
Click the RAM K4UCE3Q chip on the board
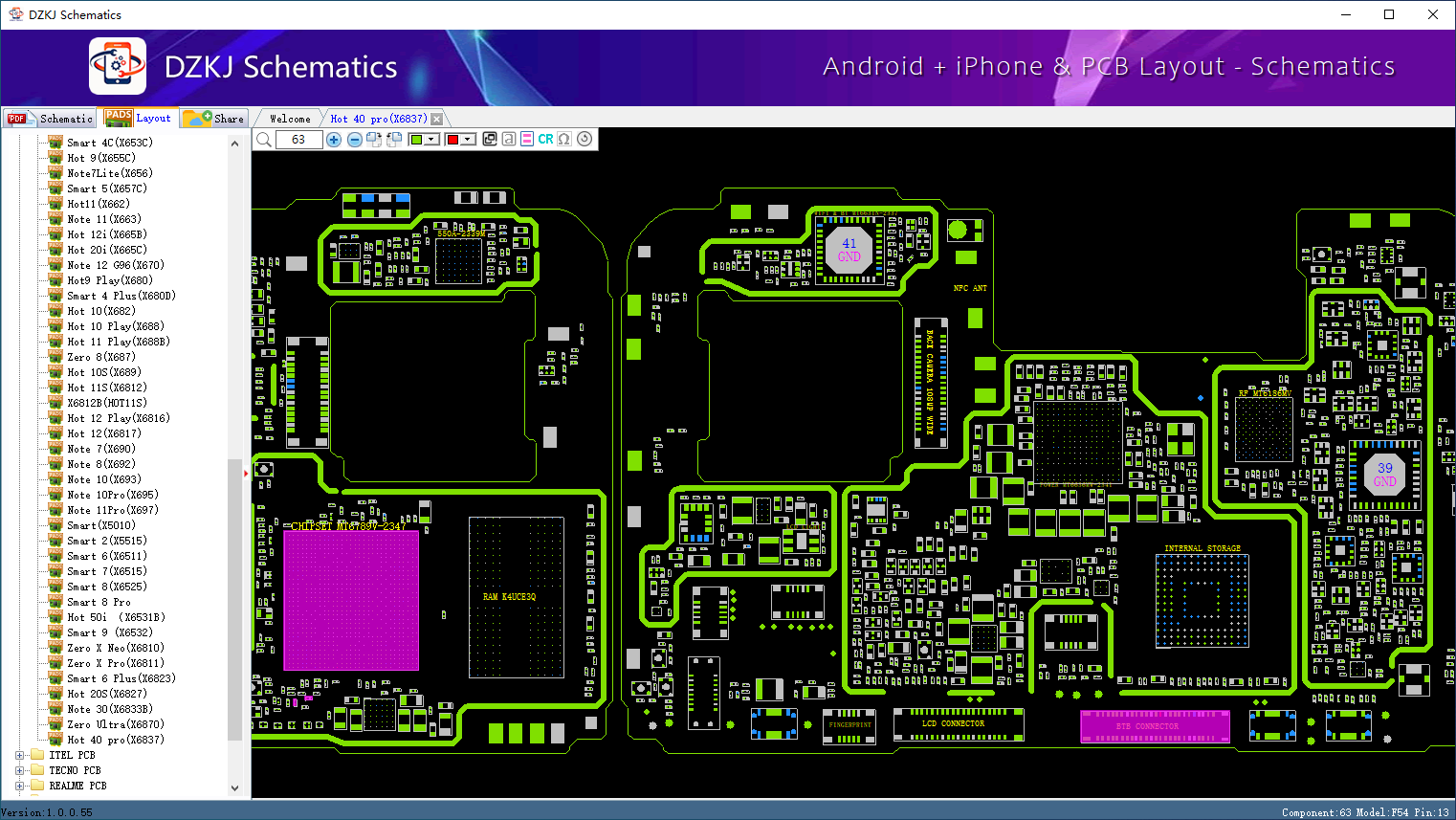click(x=517, y=596)
